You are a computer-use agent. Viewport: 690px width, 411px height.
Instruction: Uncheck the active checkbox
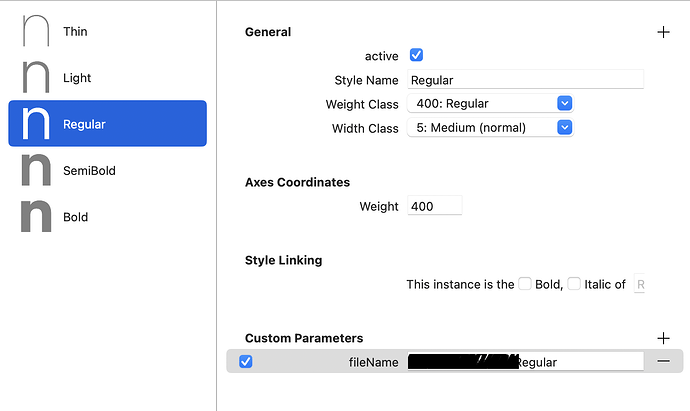point(417,55)
